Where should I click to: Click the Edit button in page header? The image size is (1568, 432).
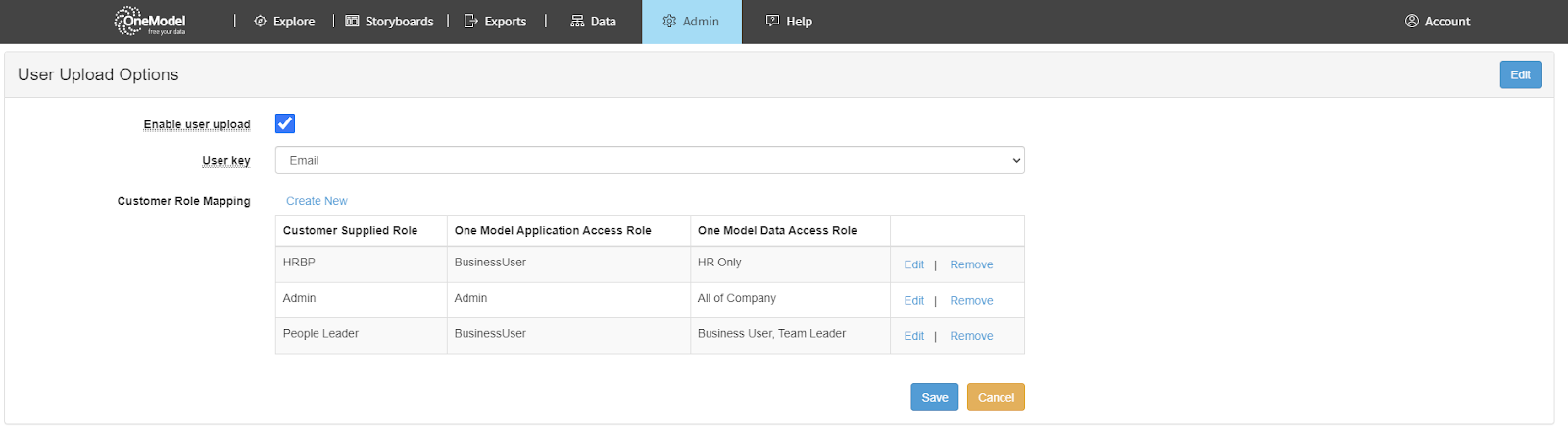(x=1519, y=74)
